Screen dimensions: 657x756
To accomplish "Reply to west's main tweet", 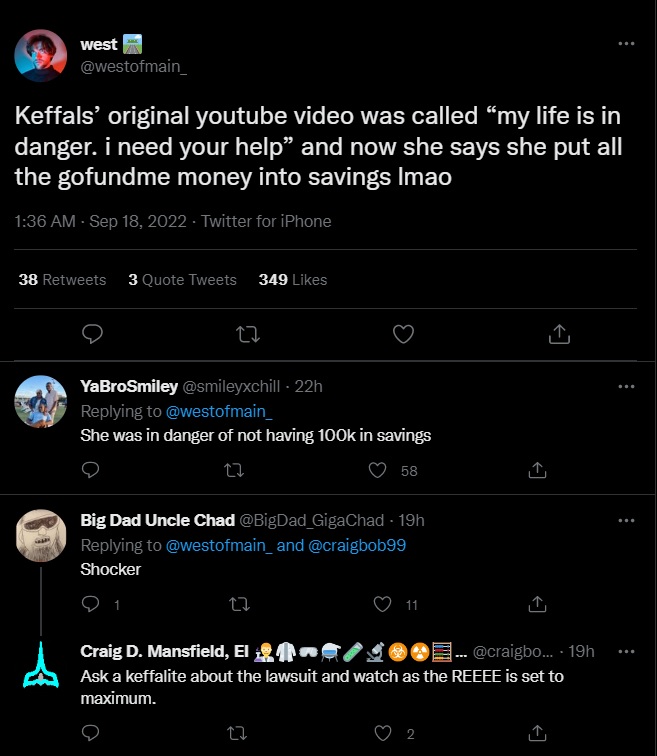I will click(92, 333).
